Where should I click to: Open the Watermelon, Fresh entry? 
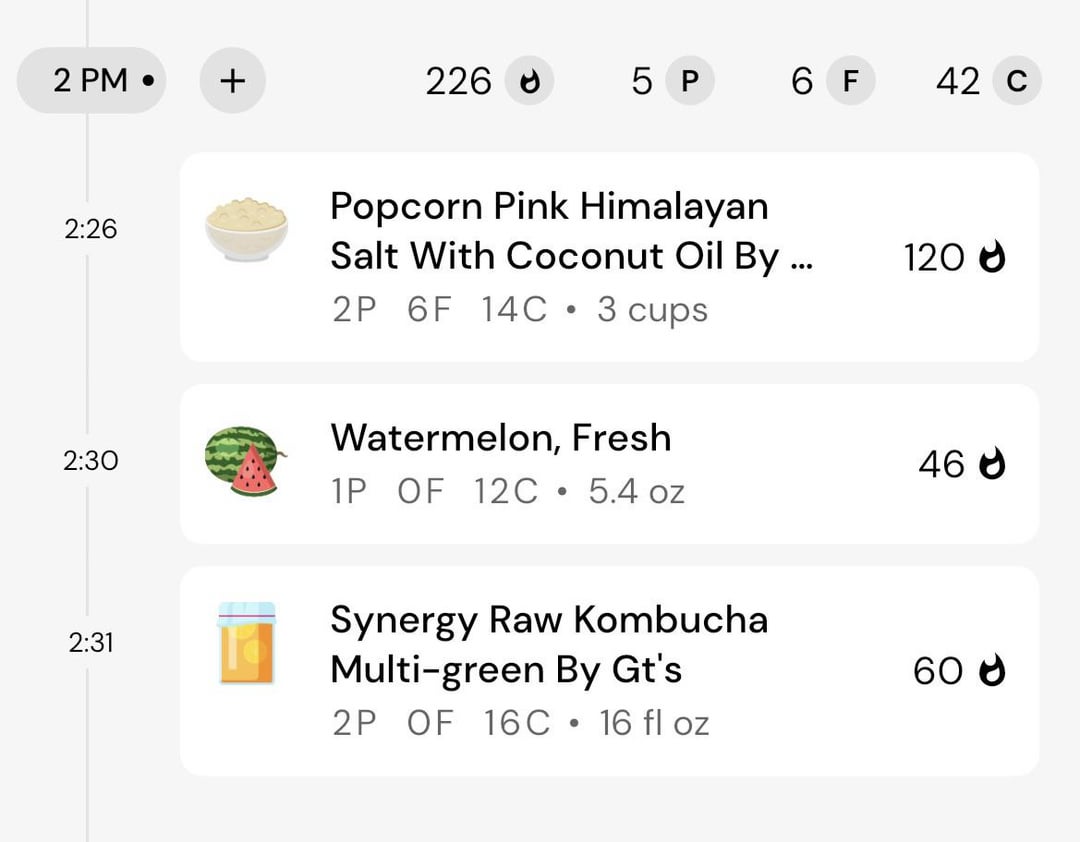pyautogui.click(x=500, y=438)
